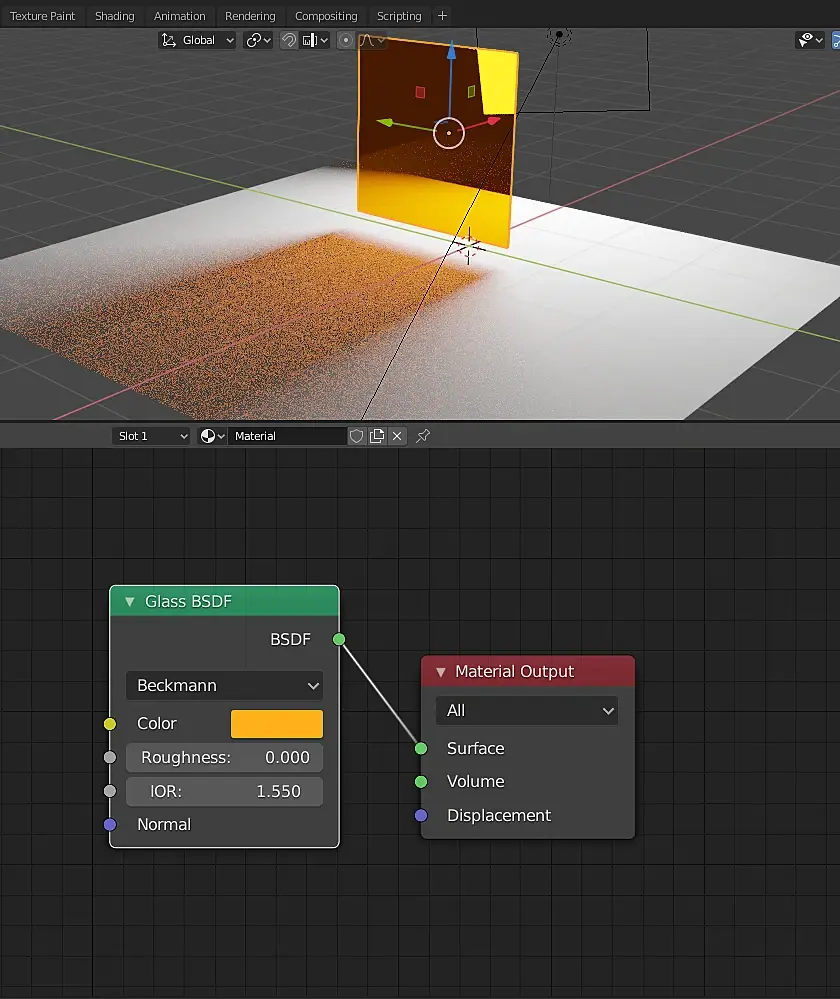Click the orange Color swatch in Glass BSDF
The height and width of the screenshot is (999, 840).
coord(277,724)
